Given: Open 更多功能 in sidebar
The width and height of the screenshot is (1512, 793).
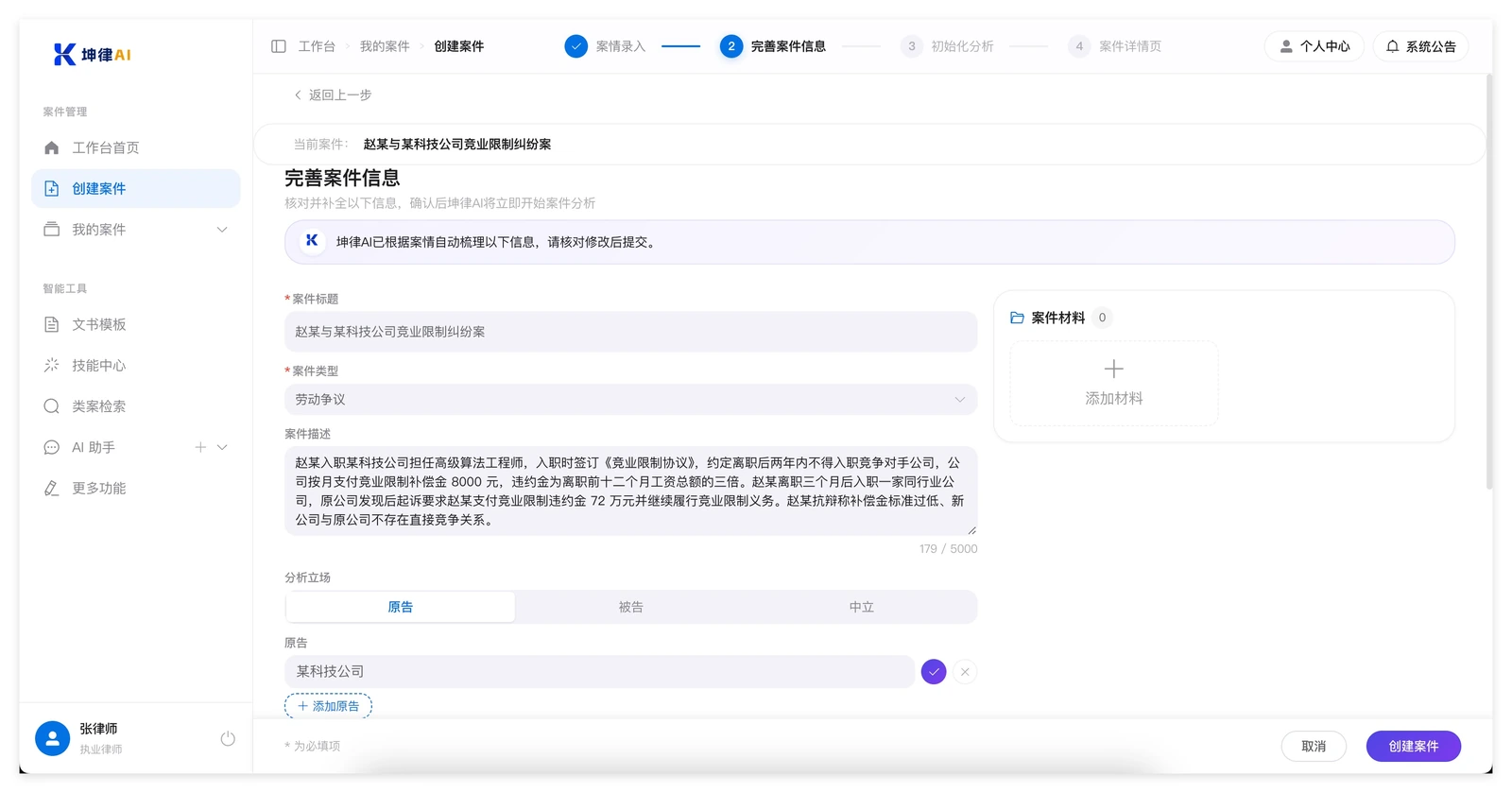Looking at the screenshot, I should coord(136,488).
